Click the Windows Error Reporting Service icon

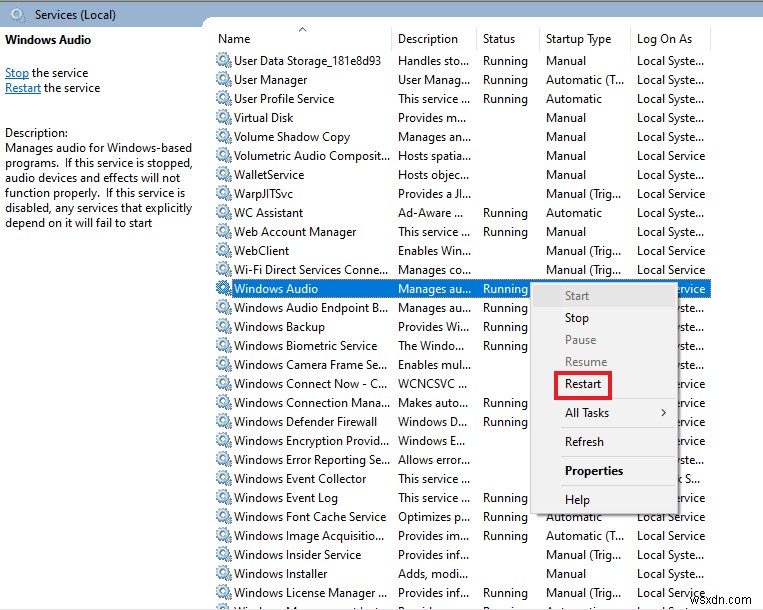(223, 459)
